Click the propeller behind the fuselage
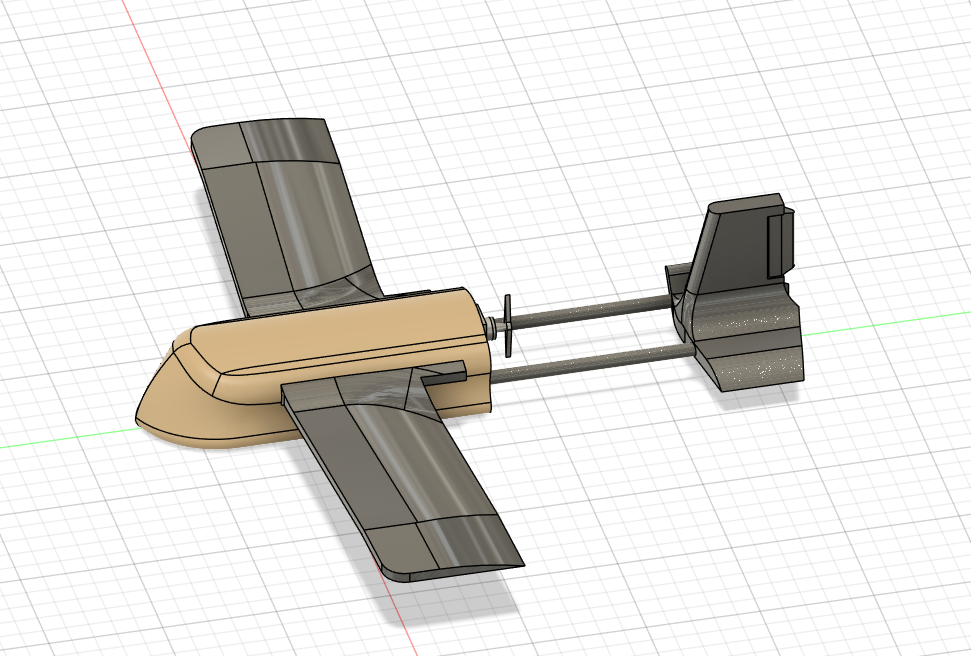Image resolution: width=971 pixels, height=656 pixels. (507, 326)
